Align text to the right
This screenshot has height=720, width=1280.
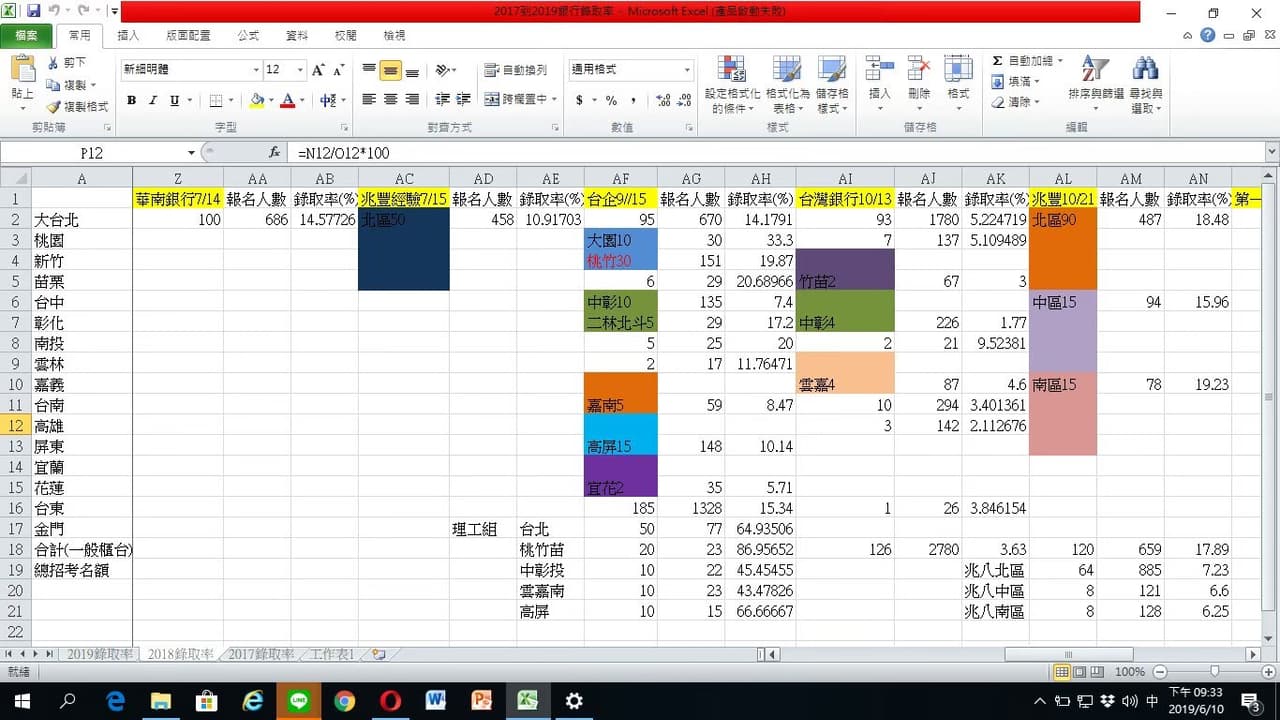412,100
